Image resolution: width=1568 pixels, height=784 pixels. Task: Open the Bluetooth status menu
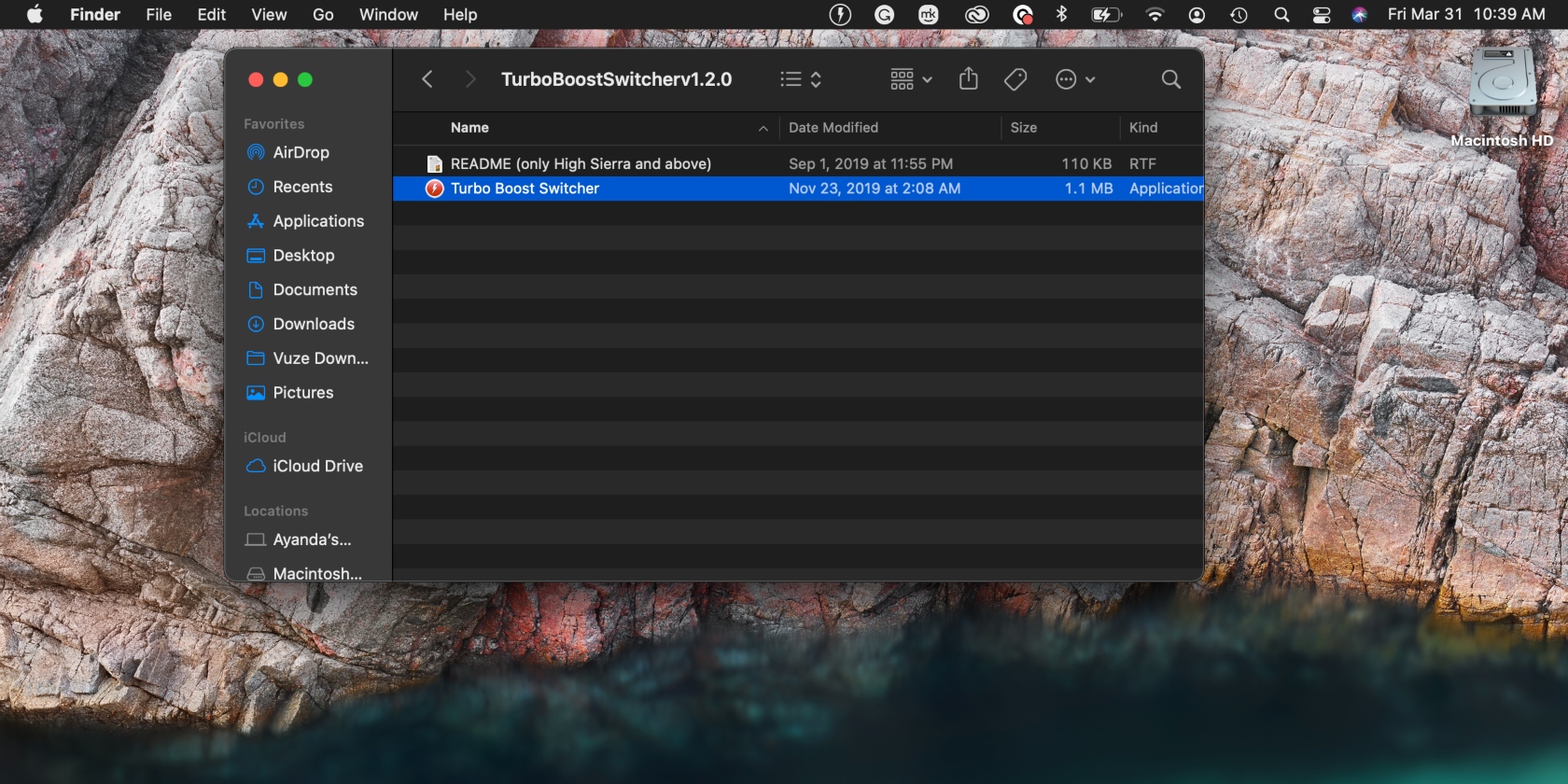[x=1061, y=14]
